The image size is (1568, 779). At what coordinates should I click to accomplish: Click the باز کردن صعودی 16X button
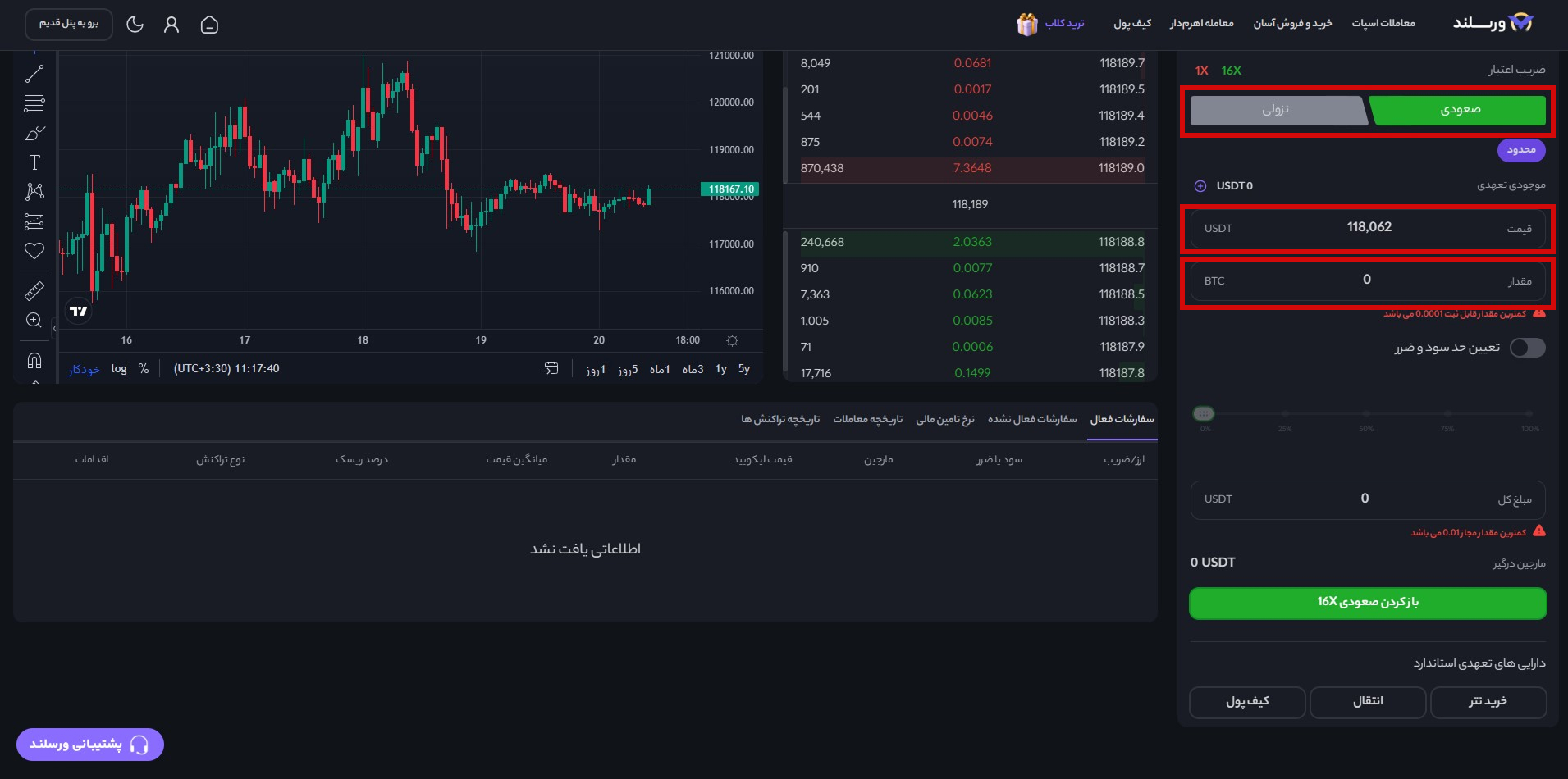tap(1366, 603)
